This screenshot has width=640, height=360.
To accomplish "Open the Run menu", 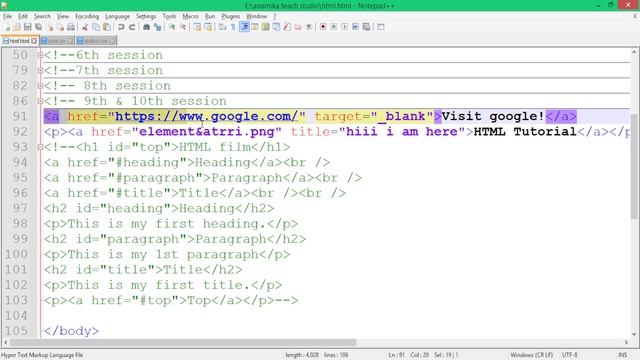I will pyautogui.click(x=210, y=16).
